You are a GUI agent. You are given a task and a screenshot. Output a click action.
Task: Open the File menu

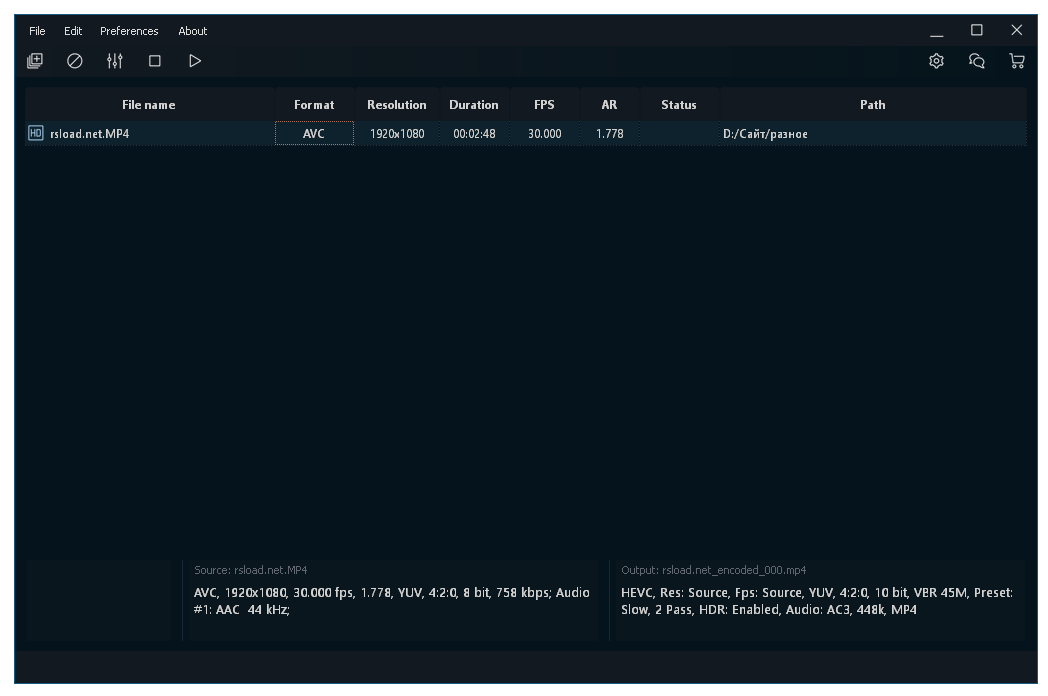click(x=37, y=31)
